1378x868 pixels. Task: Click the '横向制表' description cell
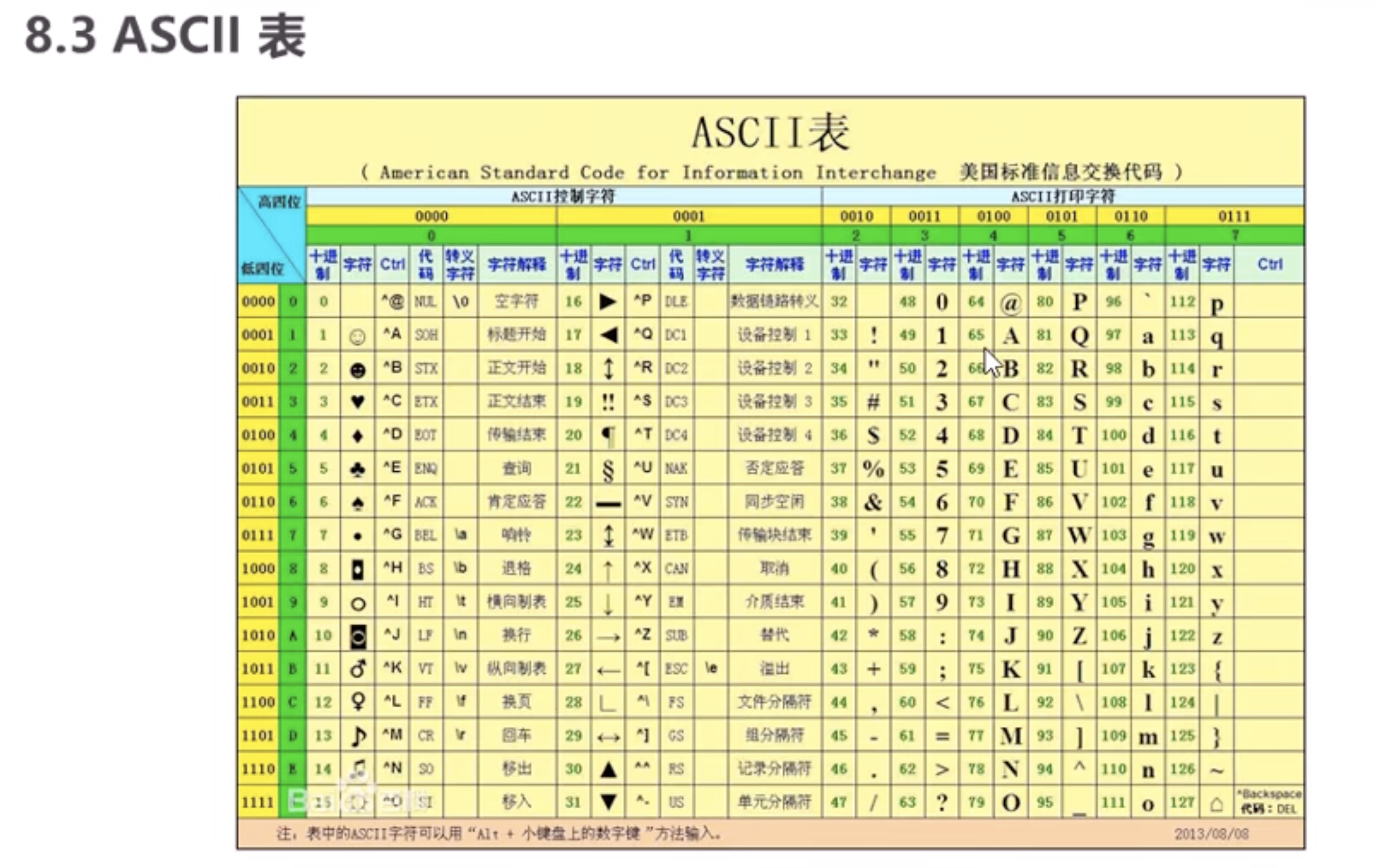pos(516,602)
